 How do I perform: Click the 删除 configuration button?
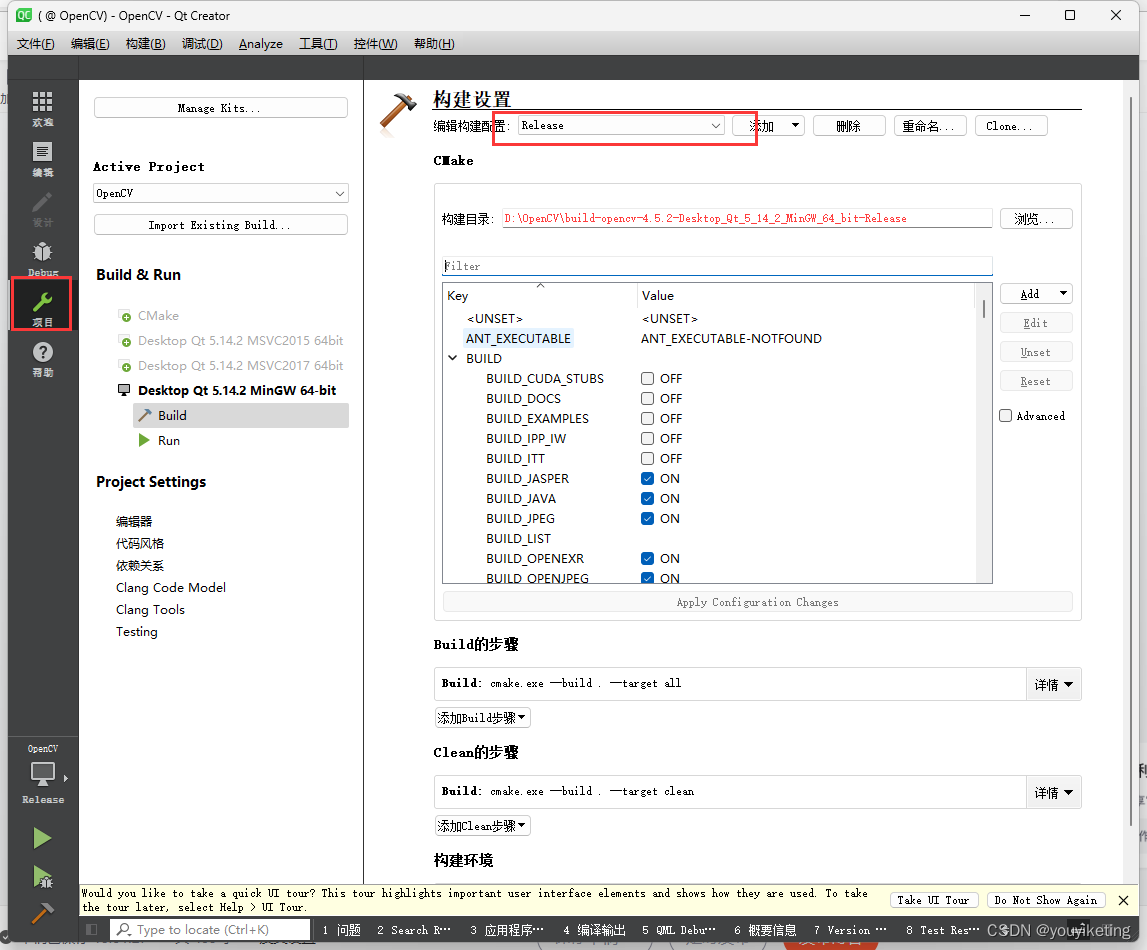click(x=849, y=126)
